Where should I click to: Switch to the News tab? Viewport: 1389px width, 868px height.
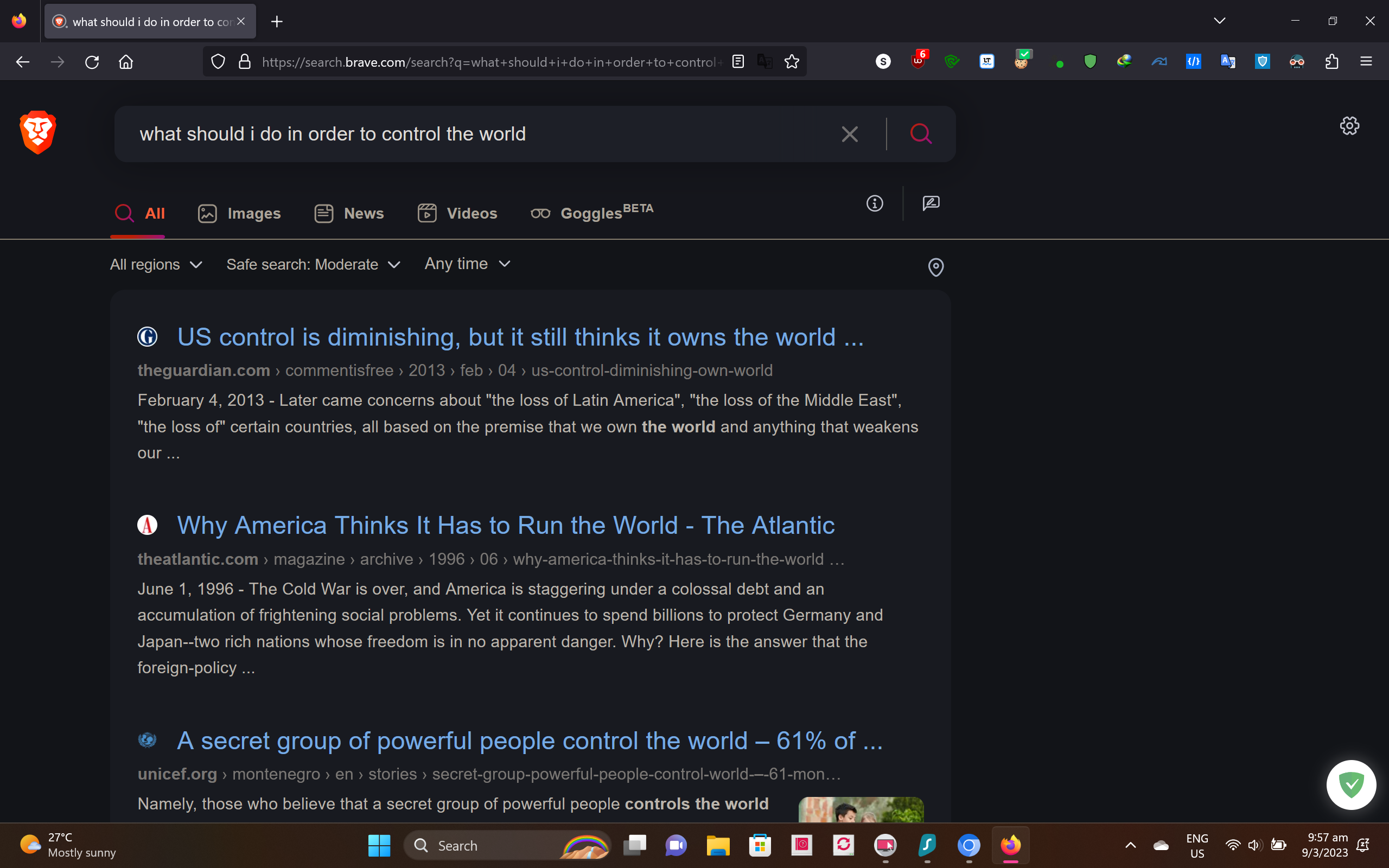(x=349, y=214)
